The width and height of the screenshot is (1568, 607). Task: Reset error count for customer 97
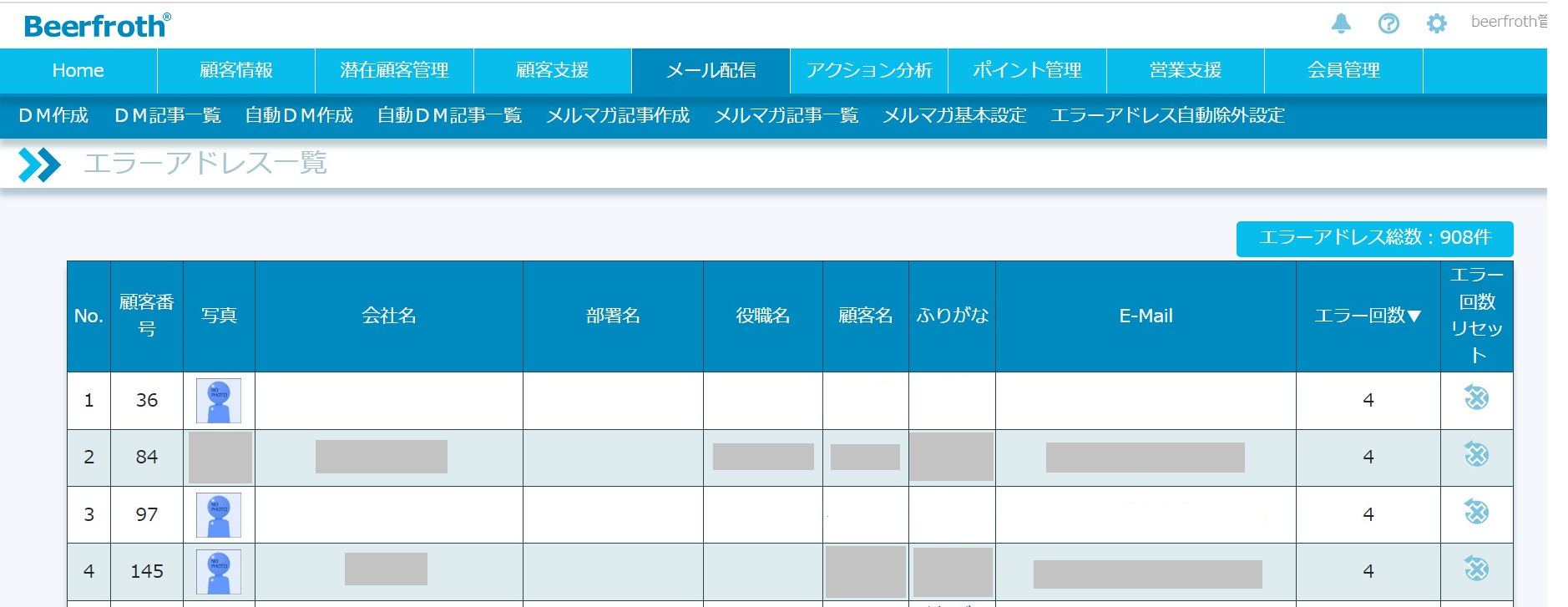[1476, 512]
